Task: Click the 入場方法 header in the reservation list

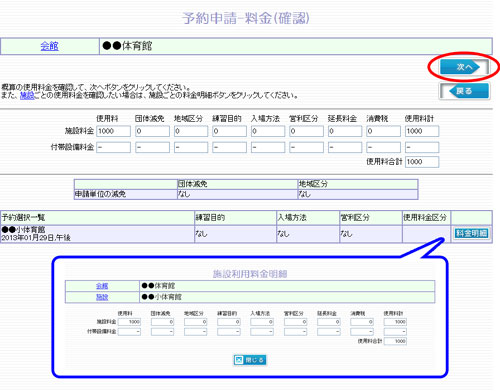Action: [292, 218]
